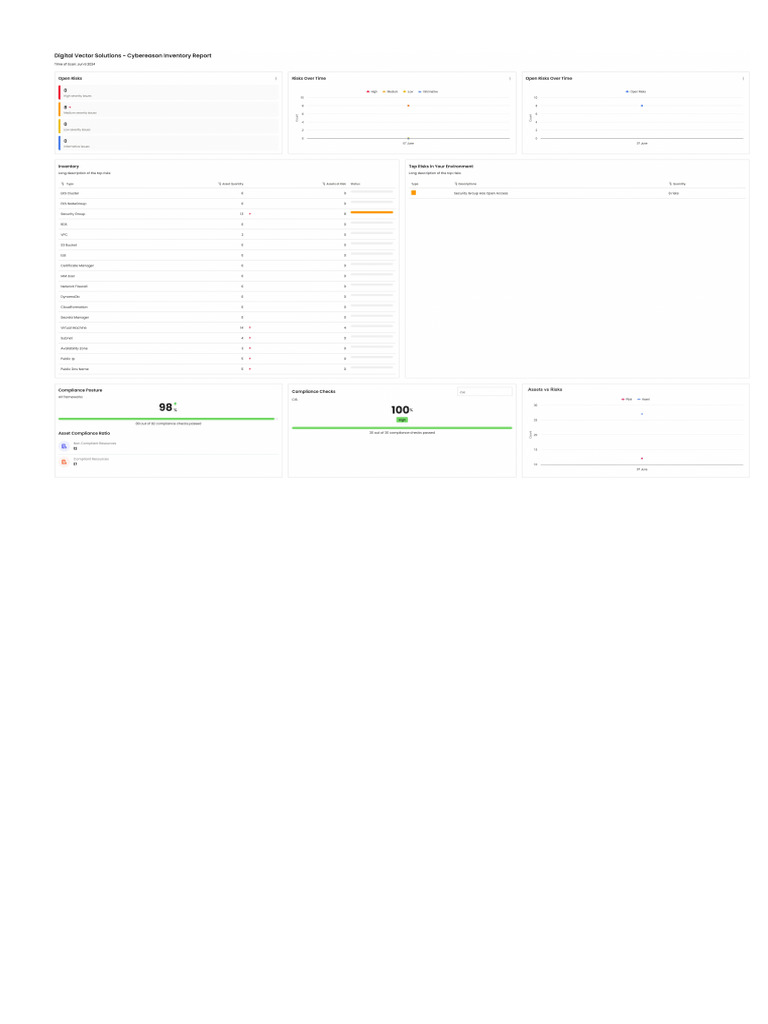This screenshot has width=768, height=1024.
Task: Toggle Risk series in Assets vs Risks legend
Action: [627, 399]
